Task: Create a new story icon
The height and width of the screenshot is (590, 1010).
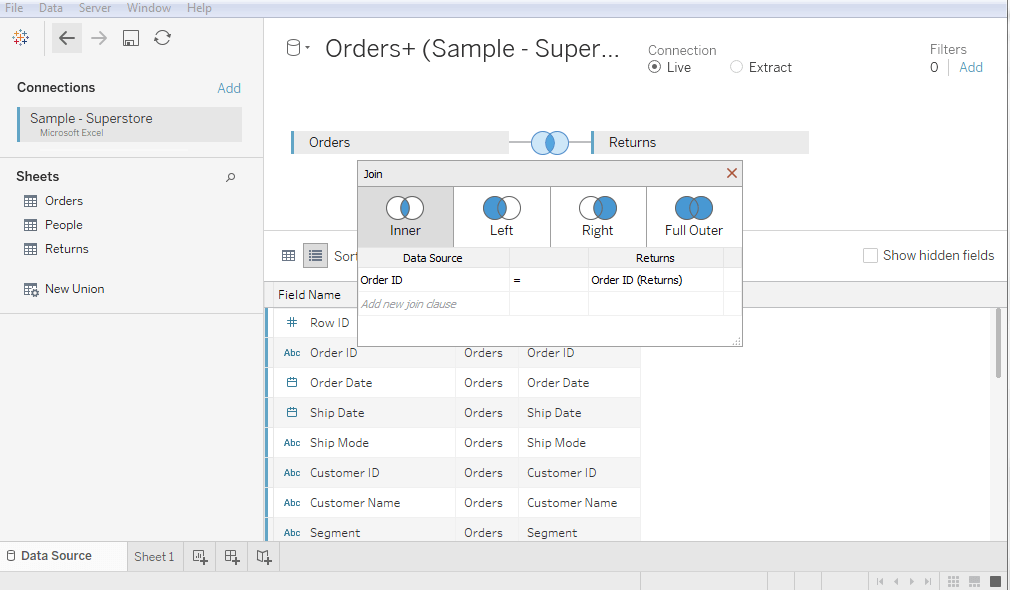Action: tap(264, 557)
